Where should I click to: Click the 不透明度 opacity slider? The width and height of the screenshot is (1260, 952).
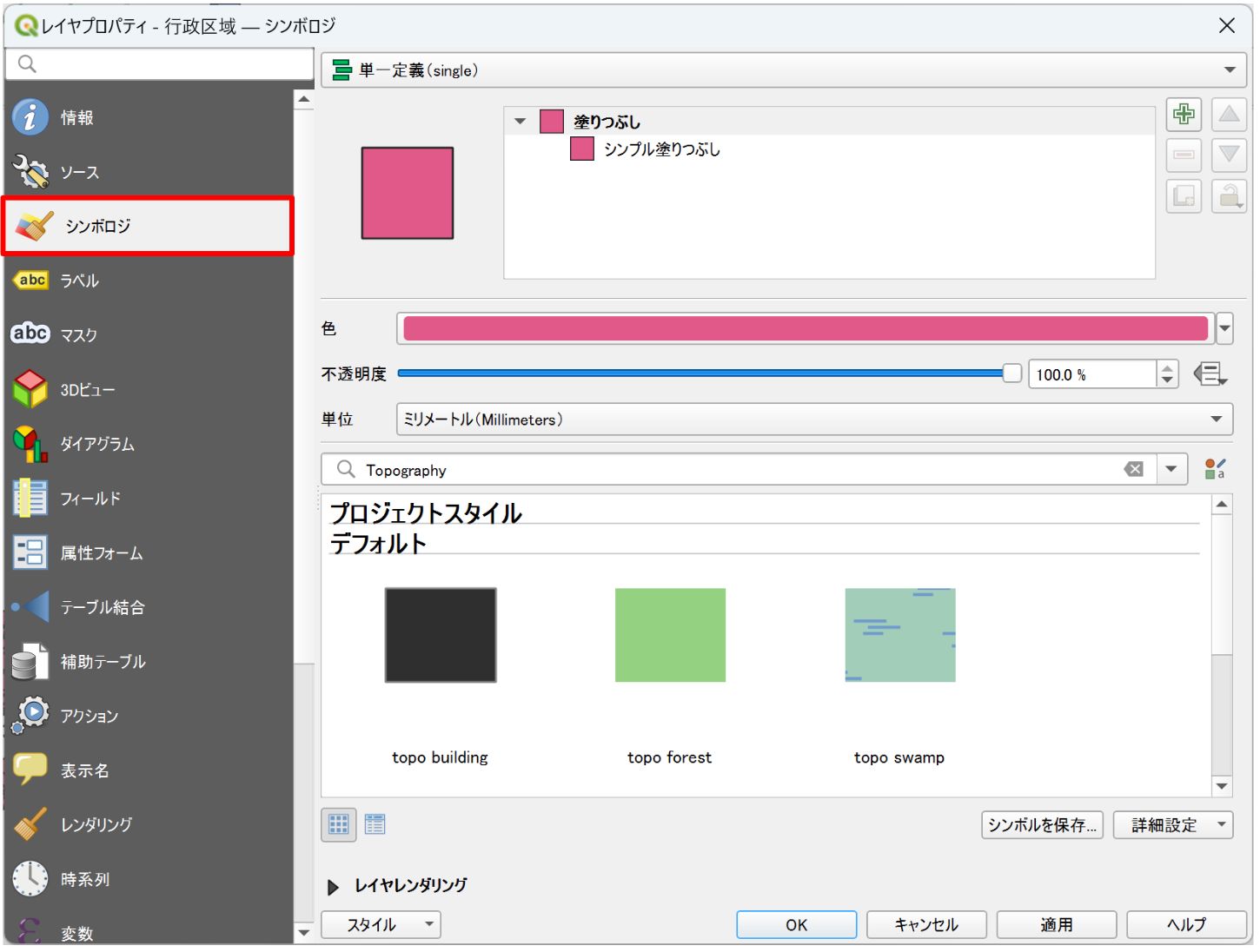click(x=709, y=374)
